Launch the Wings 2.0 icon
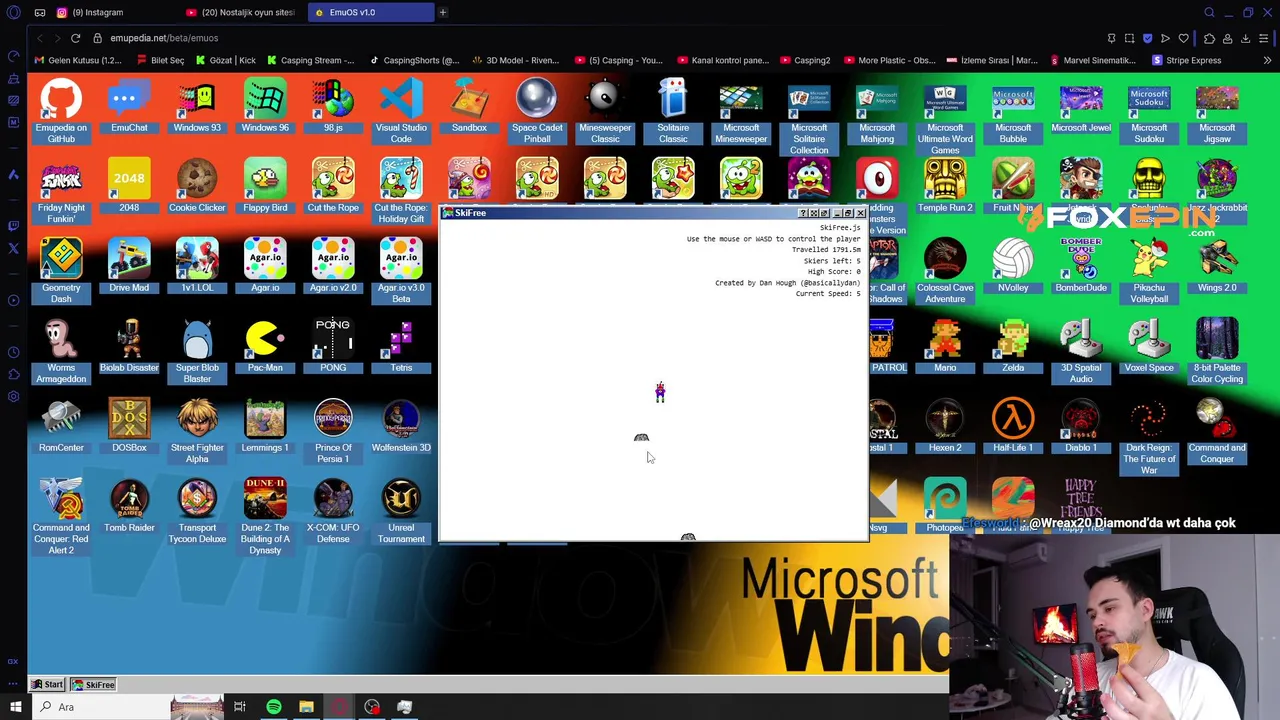This screenshot has height=720, width=1280. pyautogui.click(x=1217, y=266)
